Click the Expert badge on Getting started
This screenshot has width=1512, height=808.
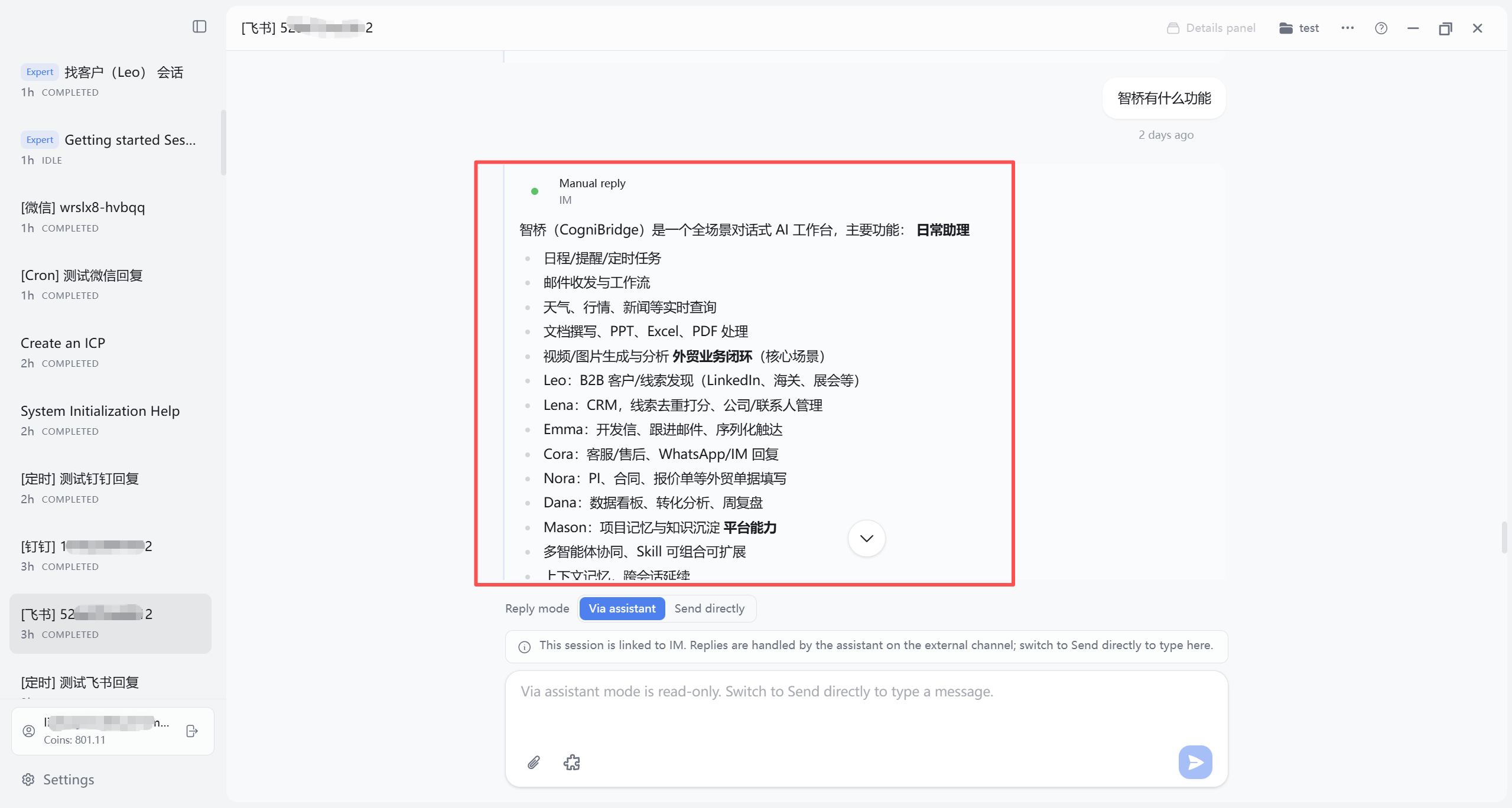point(40,140)
